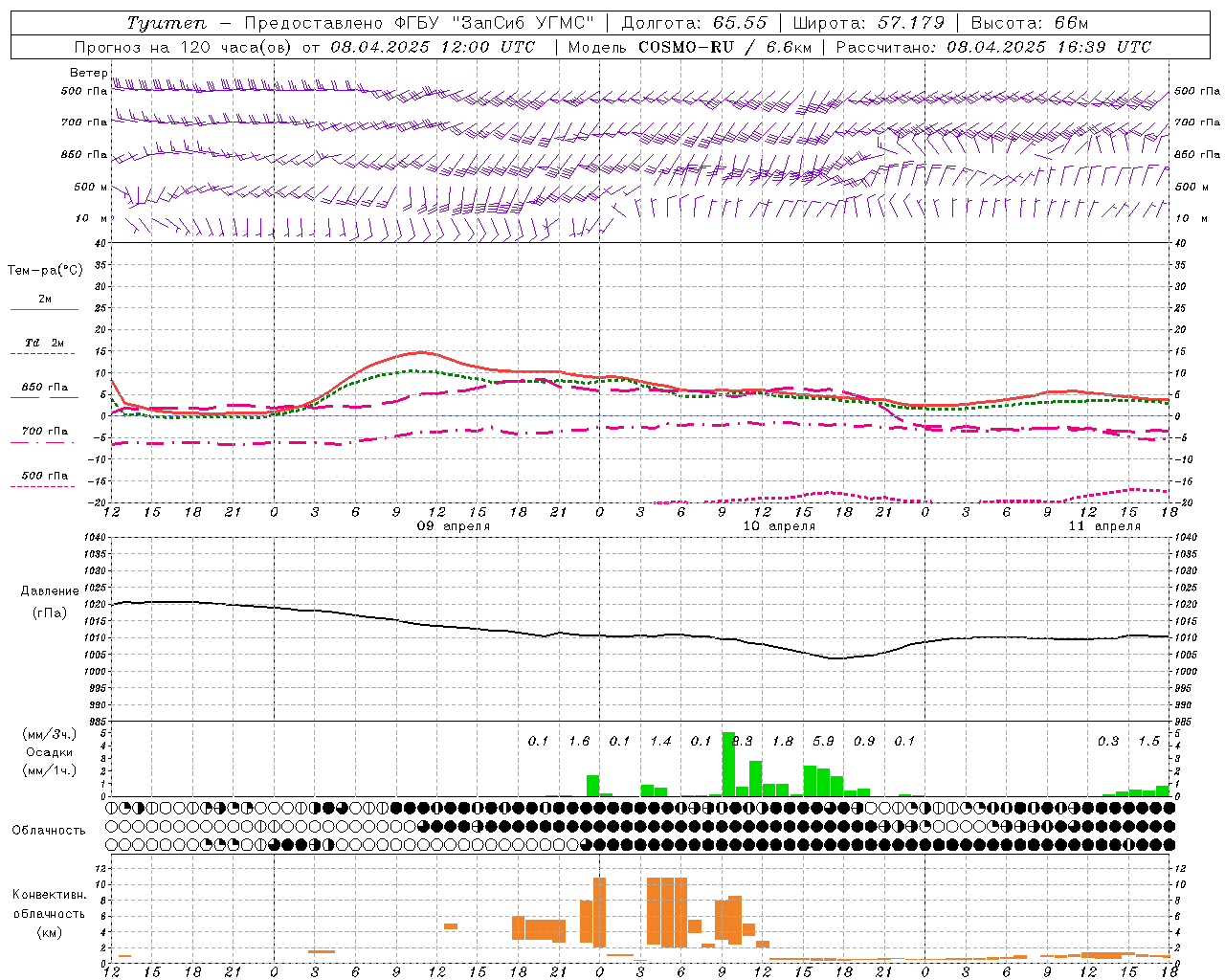Click the "Широта: 57.179" latitude value
The width and height of the screenshot is (1225, 980).
(x=869, y=23)
